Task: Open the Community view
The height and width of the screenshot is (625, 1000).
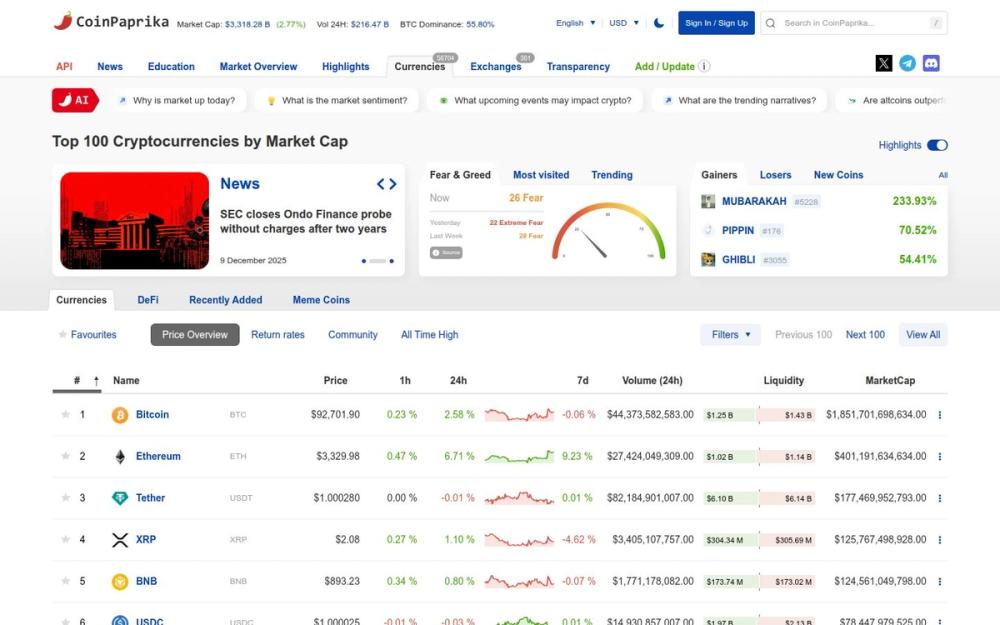Action: (353, 335)
